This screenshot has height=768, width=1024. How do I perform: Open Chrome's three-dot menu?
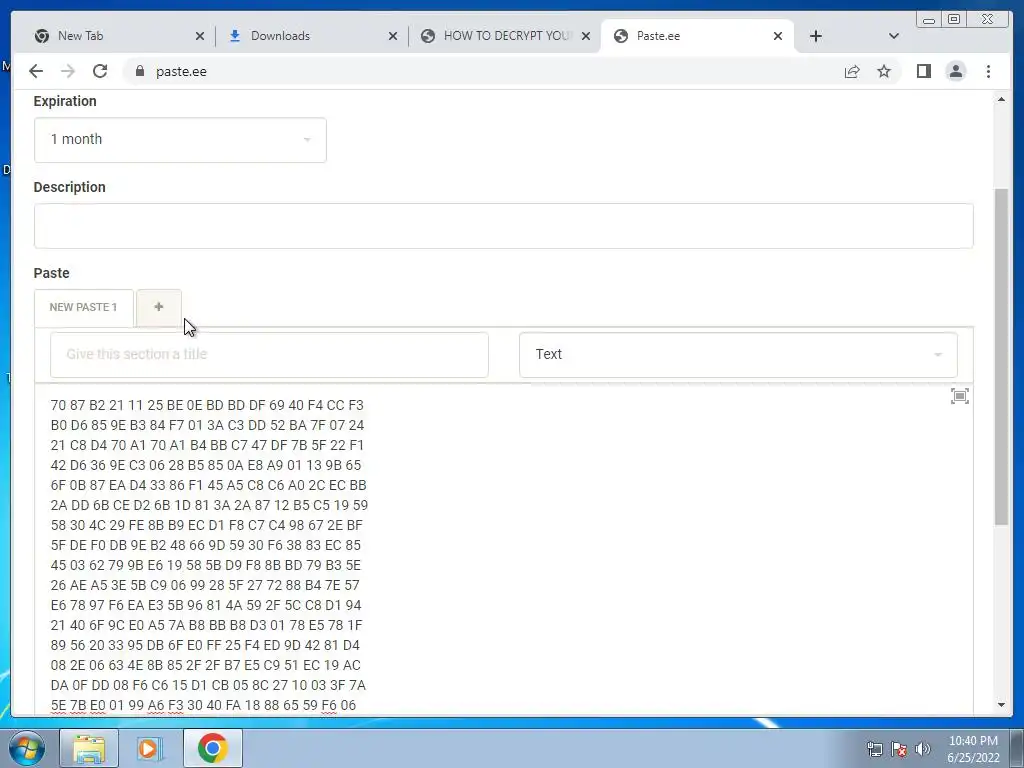(x=988, y=71)
